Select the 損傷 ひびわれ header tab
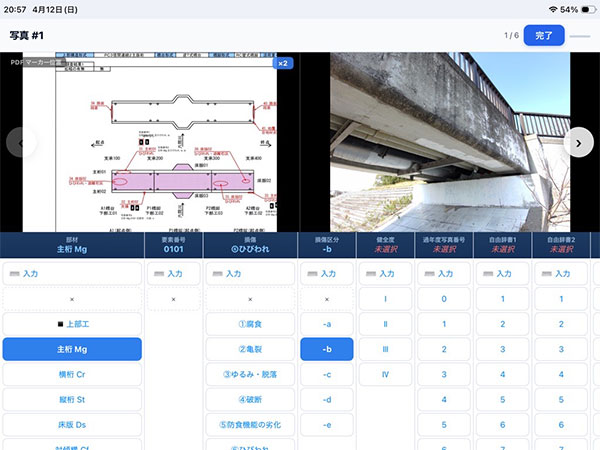This screenshot has height=450, width=600. click(x=251, y=245)
